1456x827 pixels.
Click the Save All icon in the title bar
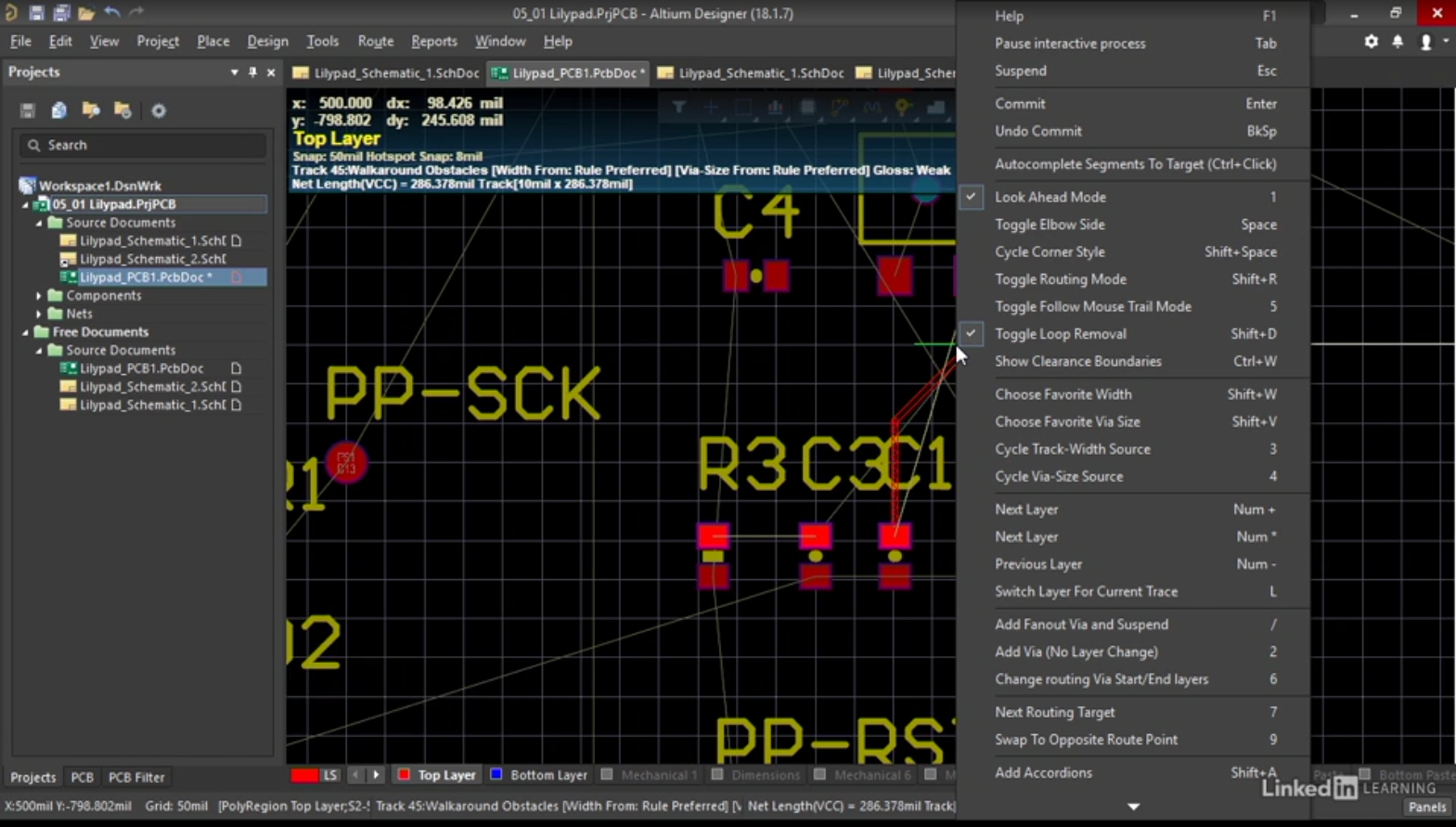click(61, 13)
